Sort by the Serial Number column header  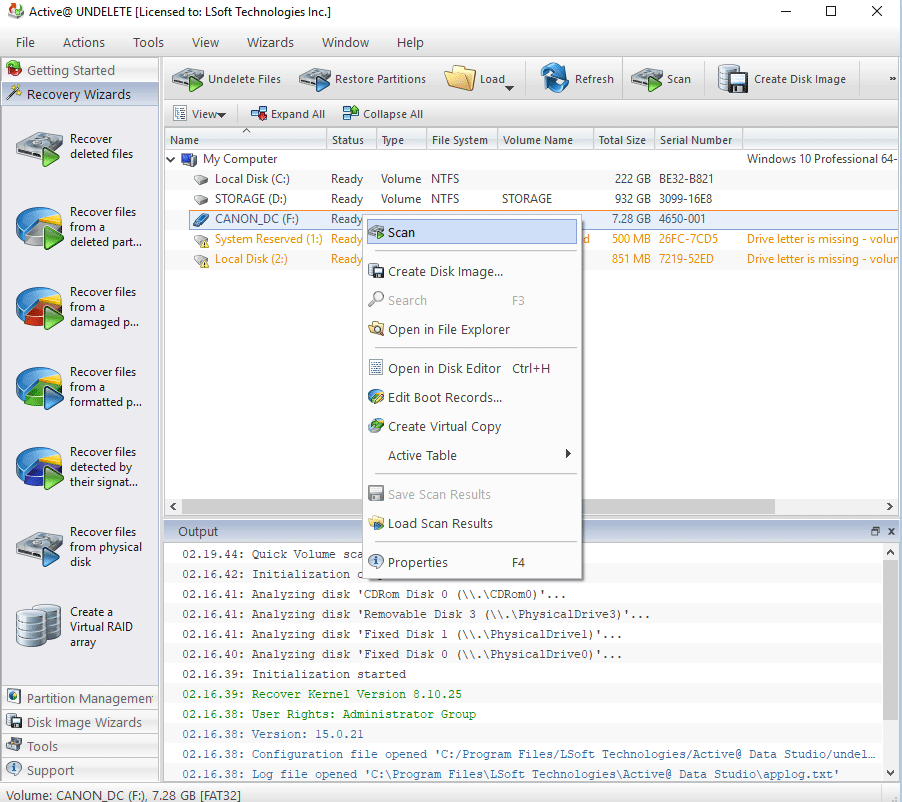tap(699, 140)
